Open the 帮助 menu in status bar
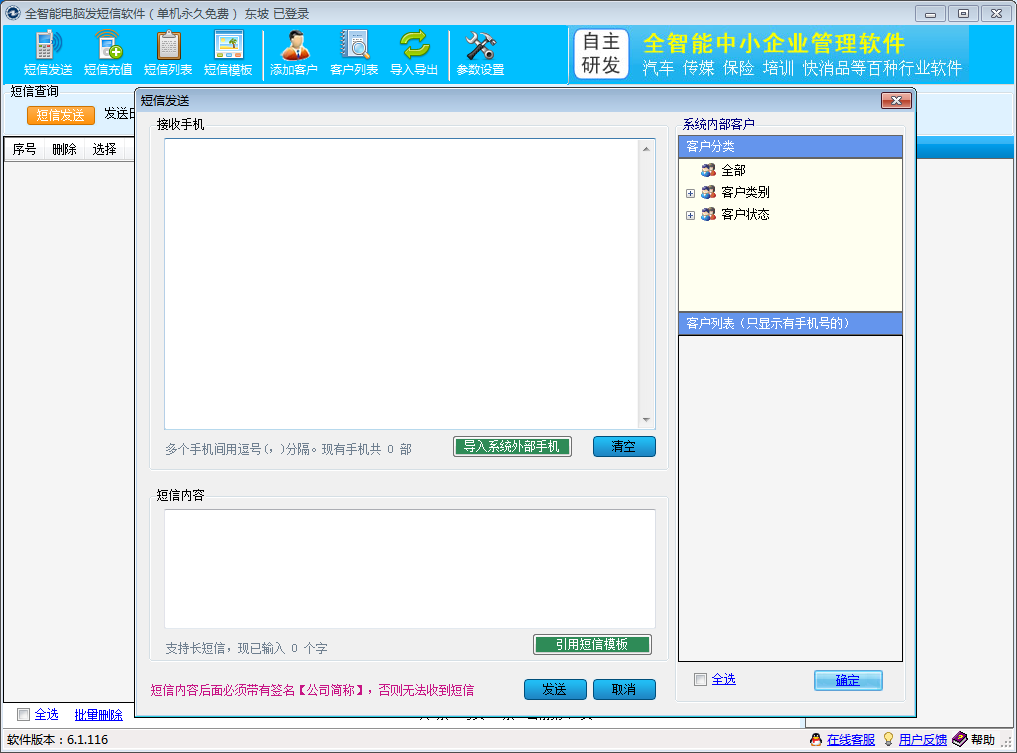Viewport: 1017px width, 753px height. (x=982, y=740)
